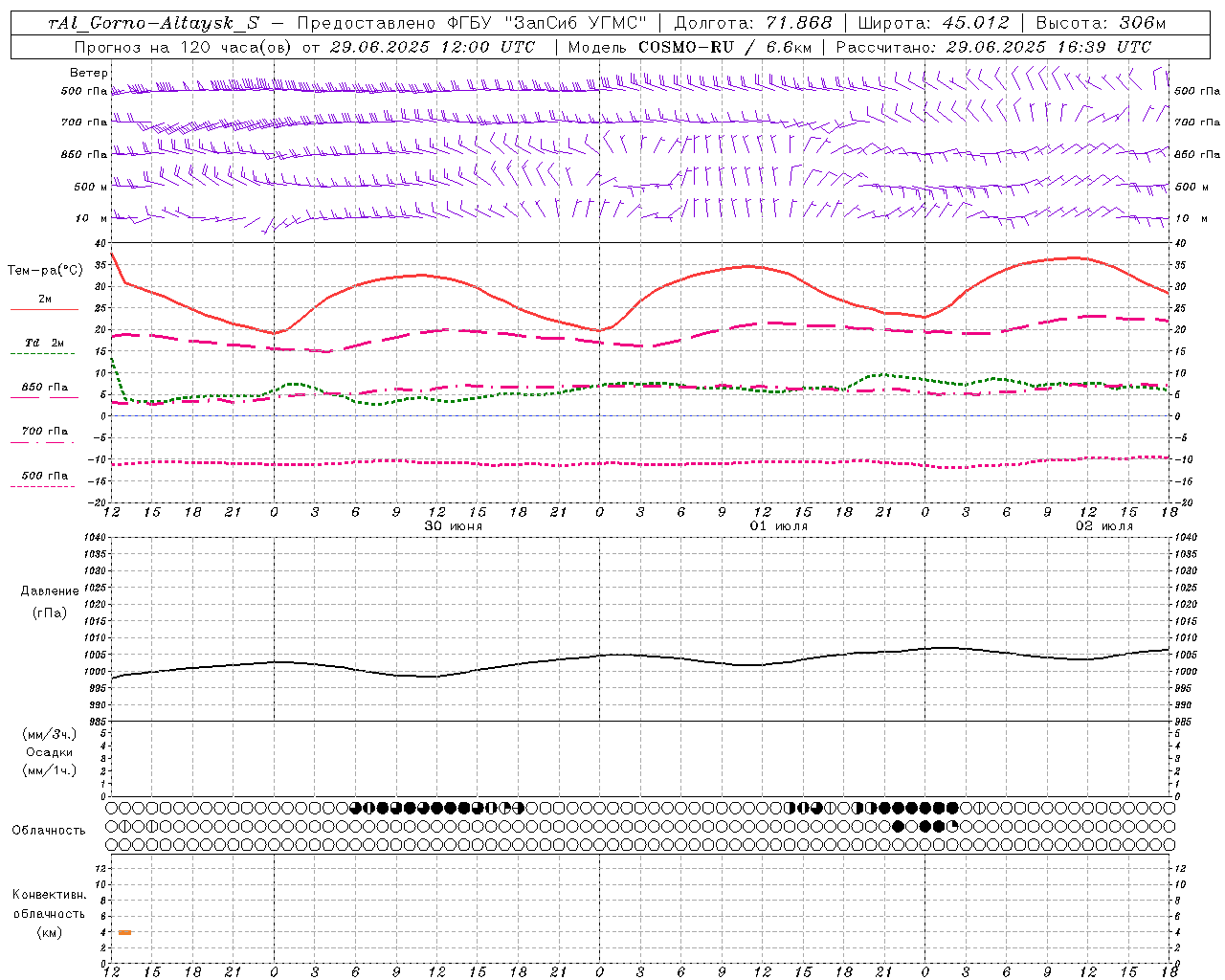The width and height of the screenshot is (1225, 980).
Task: Click the 2м temperature legend label
Action: [45, 299]
